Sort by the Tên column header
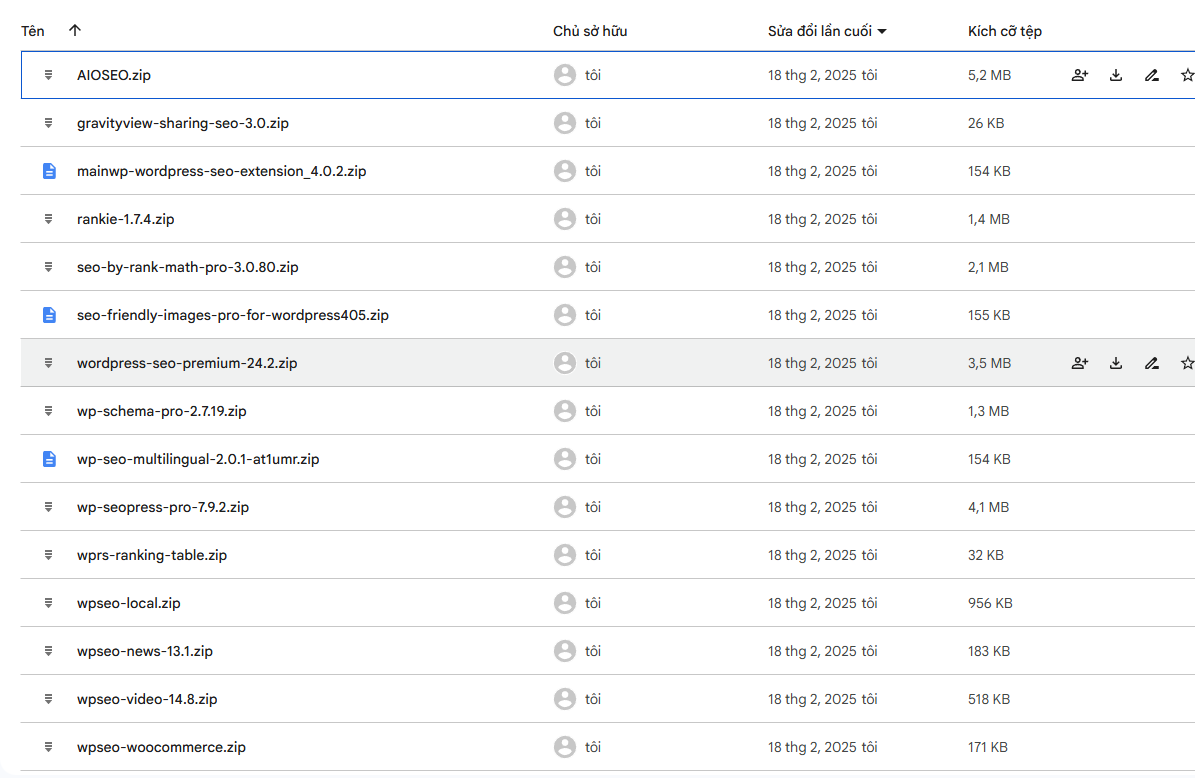The height and width of the screenshot is (778, 1195). click(x=33, y=31)
